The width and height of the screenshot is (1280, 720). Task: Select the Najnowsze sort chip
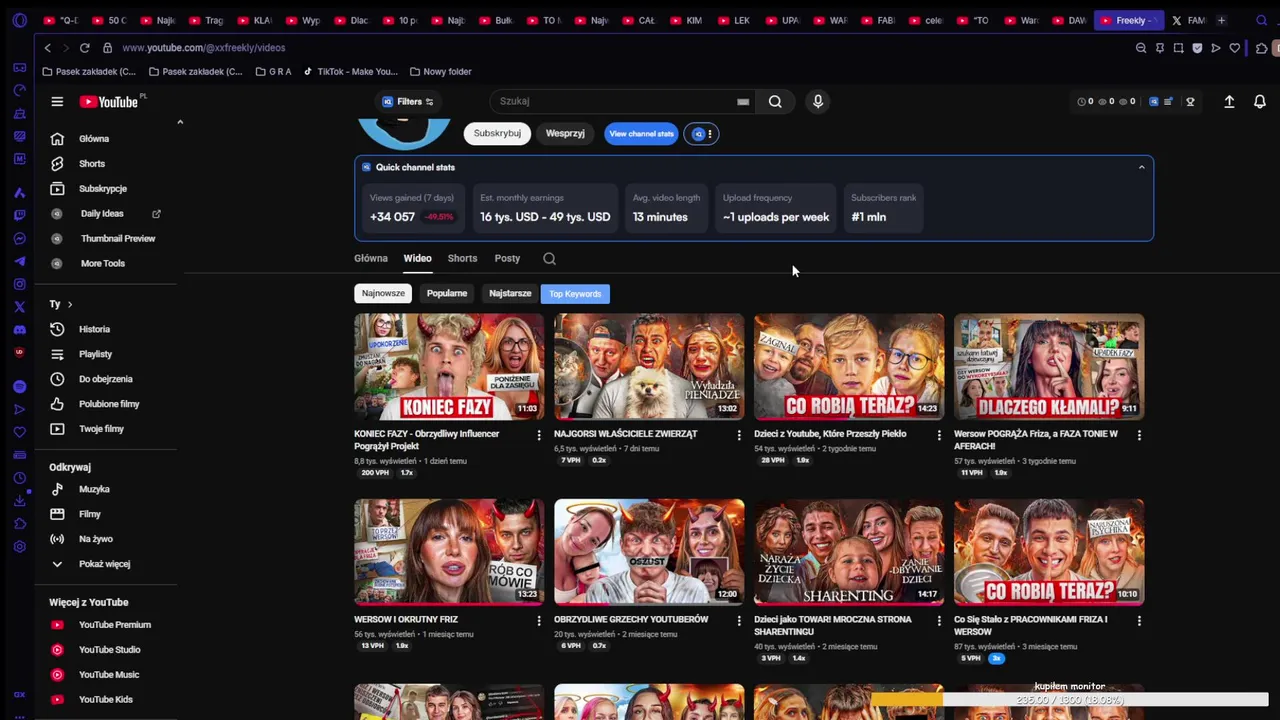[x=383, y=294]
